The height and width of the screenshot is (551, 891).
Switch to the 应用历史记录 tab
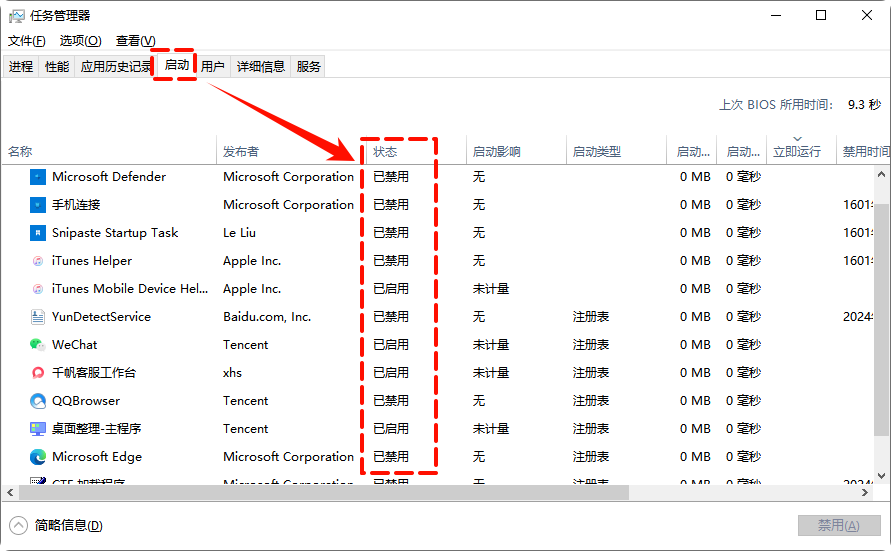coord(116,66)
